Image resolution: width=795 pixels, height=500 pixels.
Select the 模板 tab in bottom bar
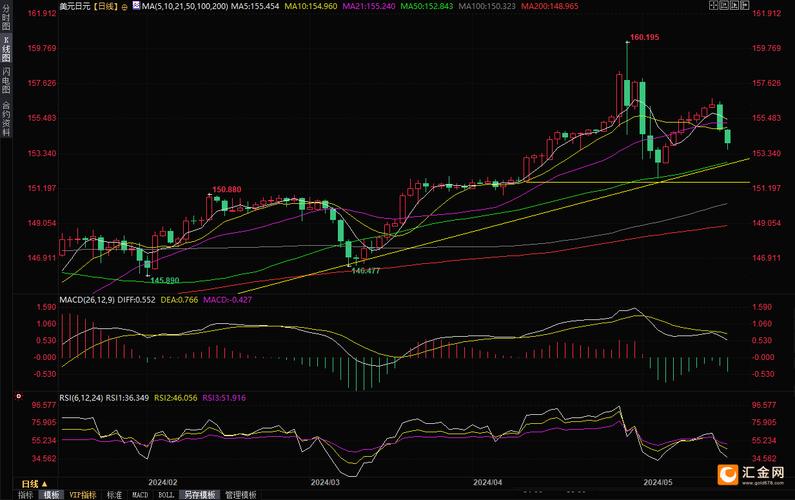pos(52,494)
